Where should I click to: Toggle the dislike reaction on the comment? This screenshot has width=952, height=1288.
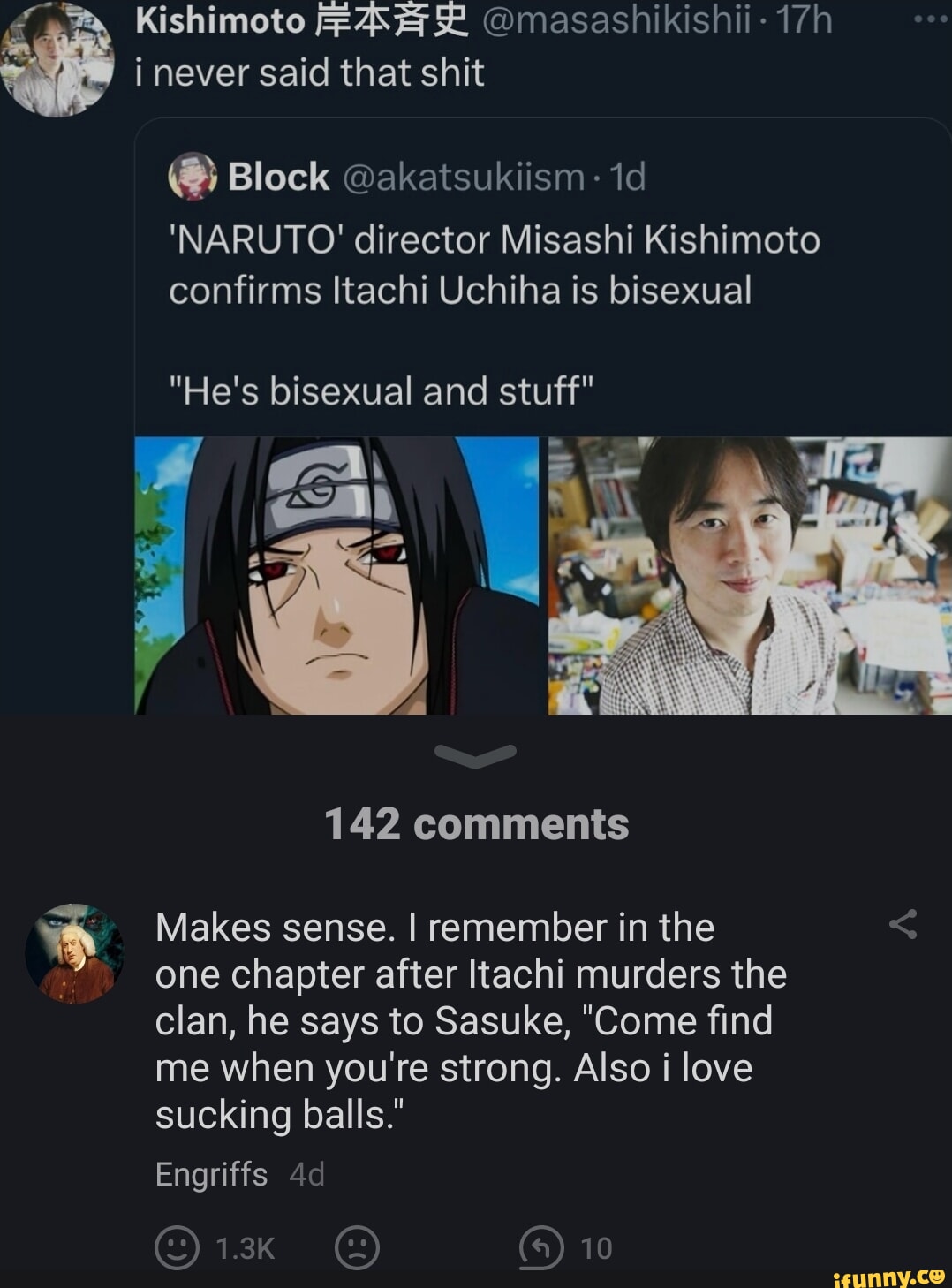(x=357, y=1248)
